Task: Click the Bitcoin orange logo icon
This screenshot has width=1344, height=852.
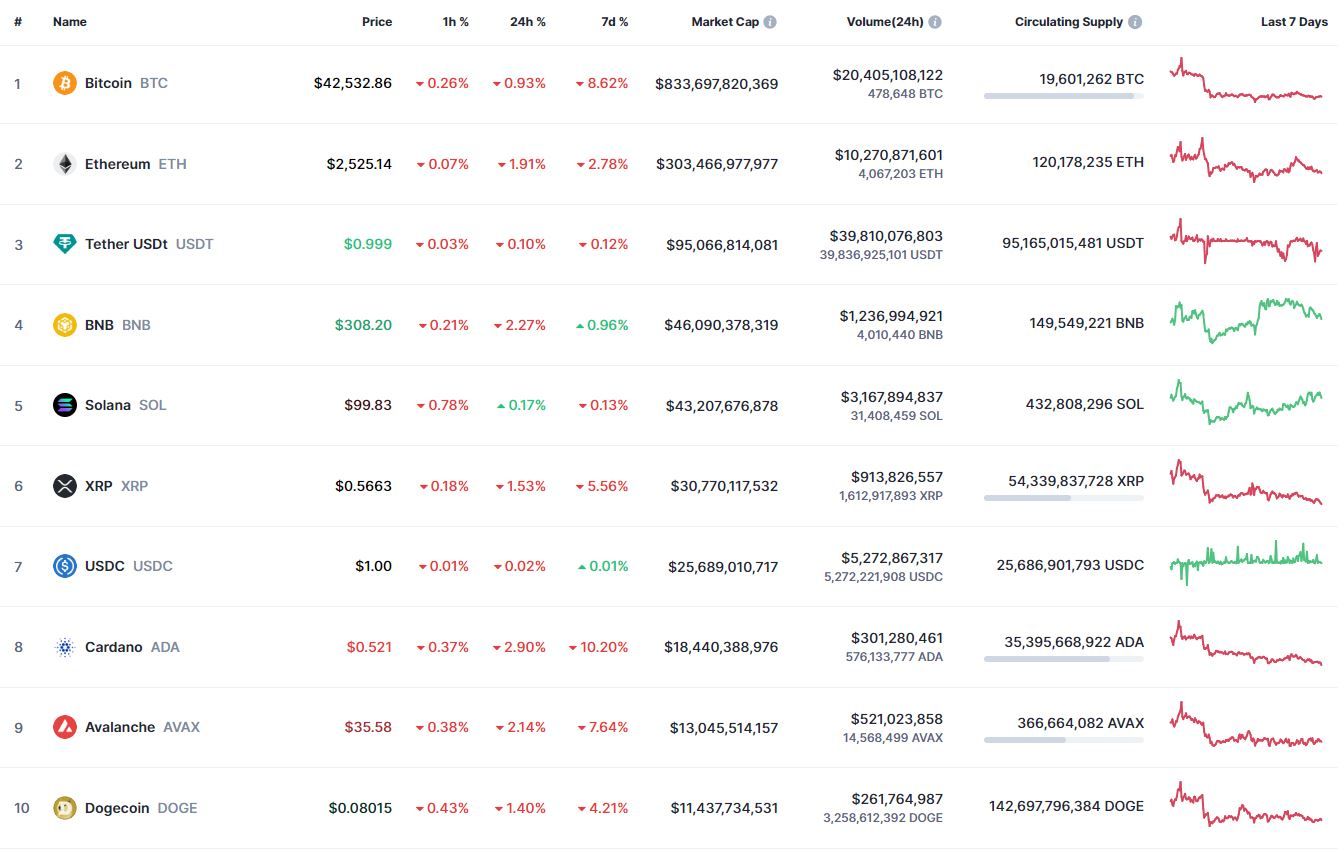Action: (65, 83)
